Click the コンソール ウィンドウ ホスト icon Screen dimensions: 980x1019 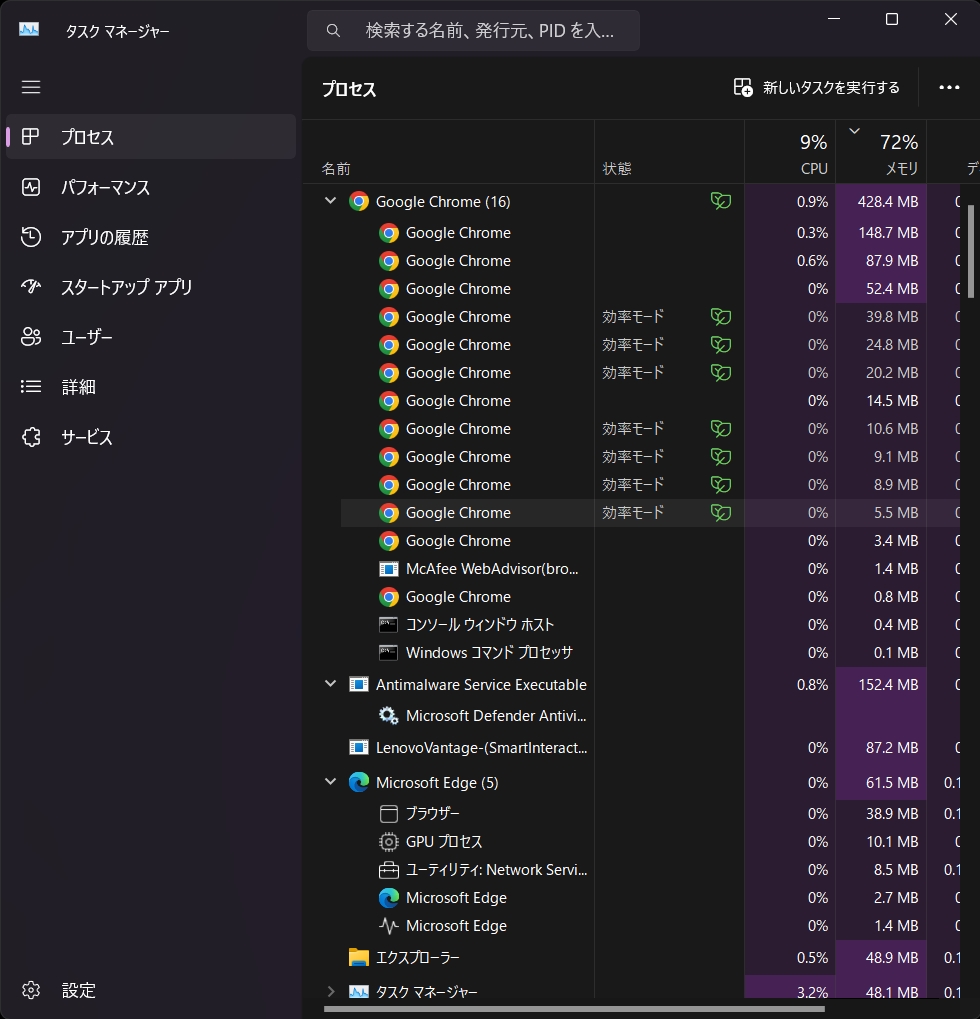point(389,625)
